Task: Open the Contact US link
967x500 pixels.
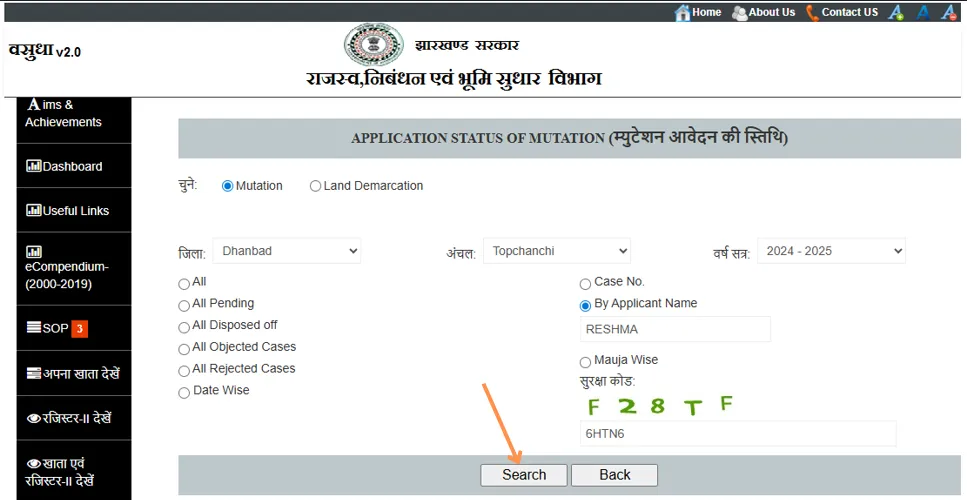Action: click(850, 12)
